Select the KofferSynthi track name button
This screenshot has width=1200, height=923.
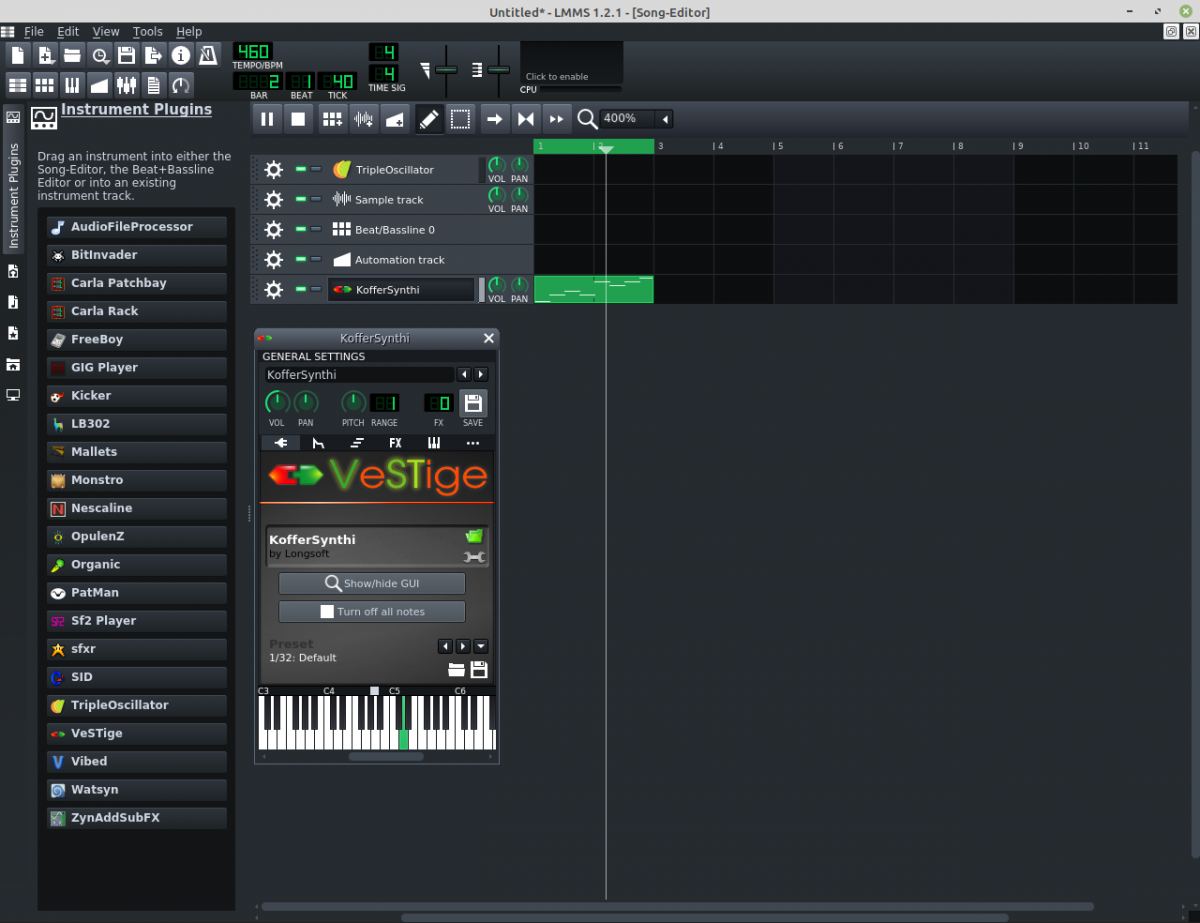(401, 290)
